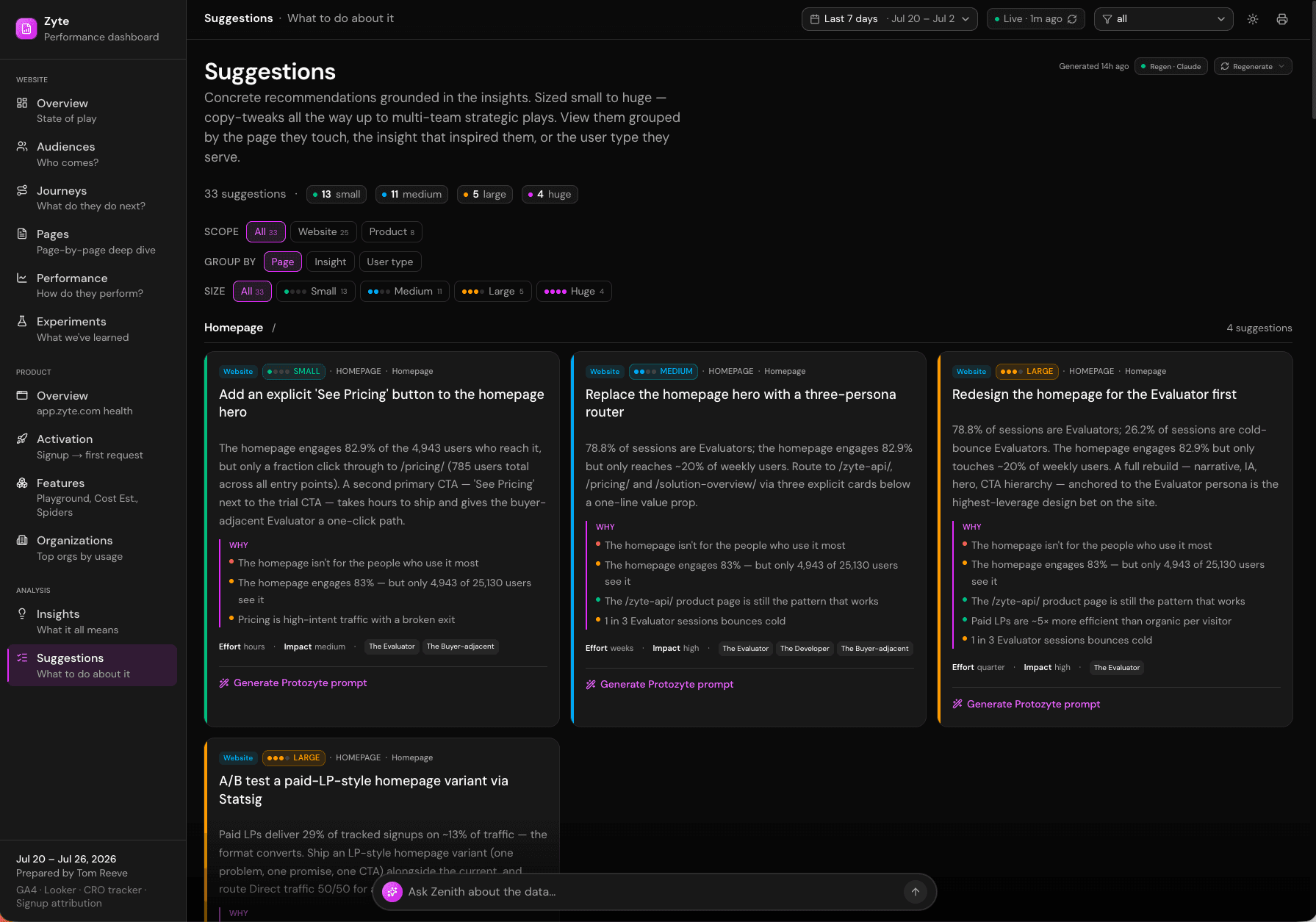Image resolution: width=1316 pixels, height=922 pixels.
Task: Toggle light theme with the sun icon
Action: [1253, 19]
